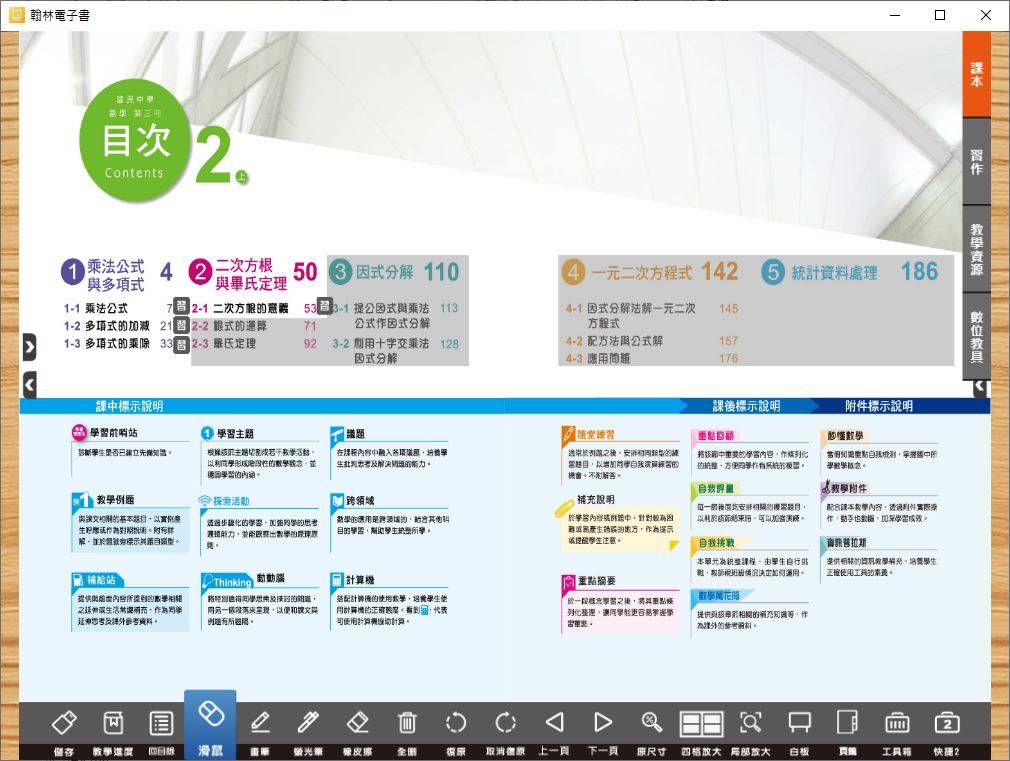1010x761 pixels.
Task: Open chapter 2 二次方根與畢氏定理
Action: [253, 273]
